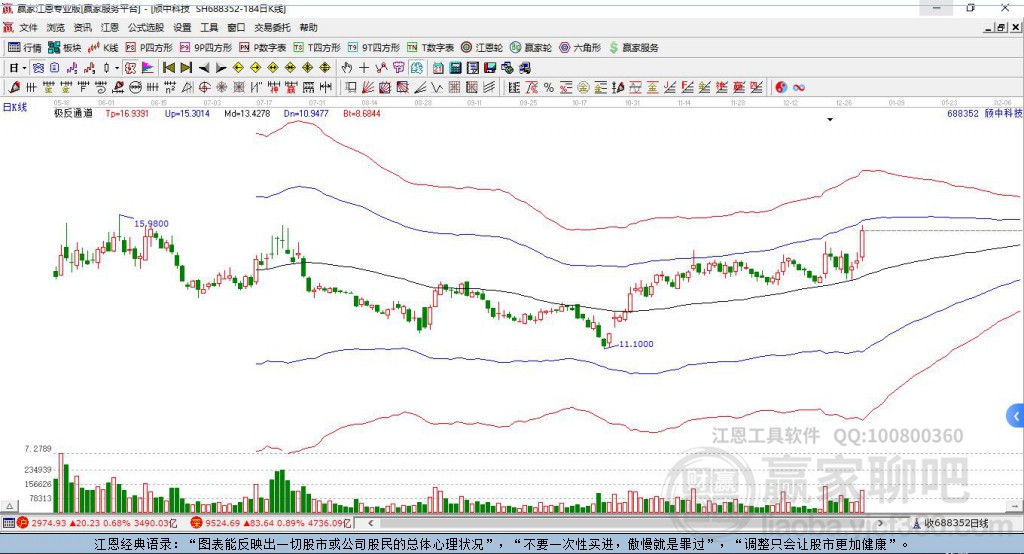1024x554 pixels.
Task: Open the 9P四方形 tool
Action: (206, 48)
